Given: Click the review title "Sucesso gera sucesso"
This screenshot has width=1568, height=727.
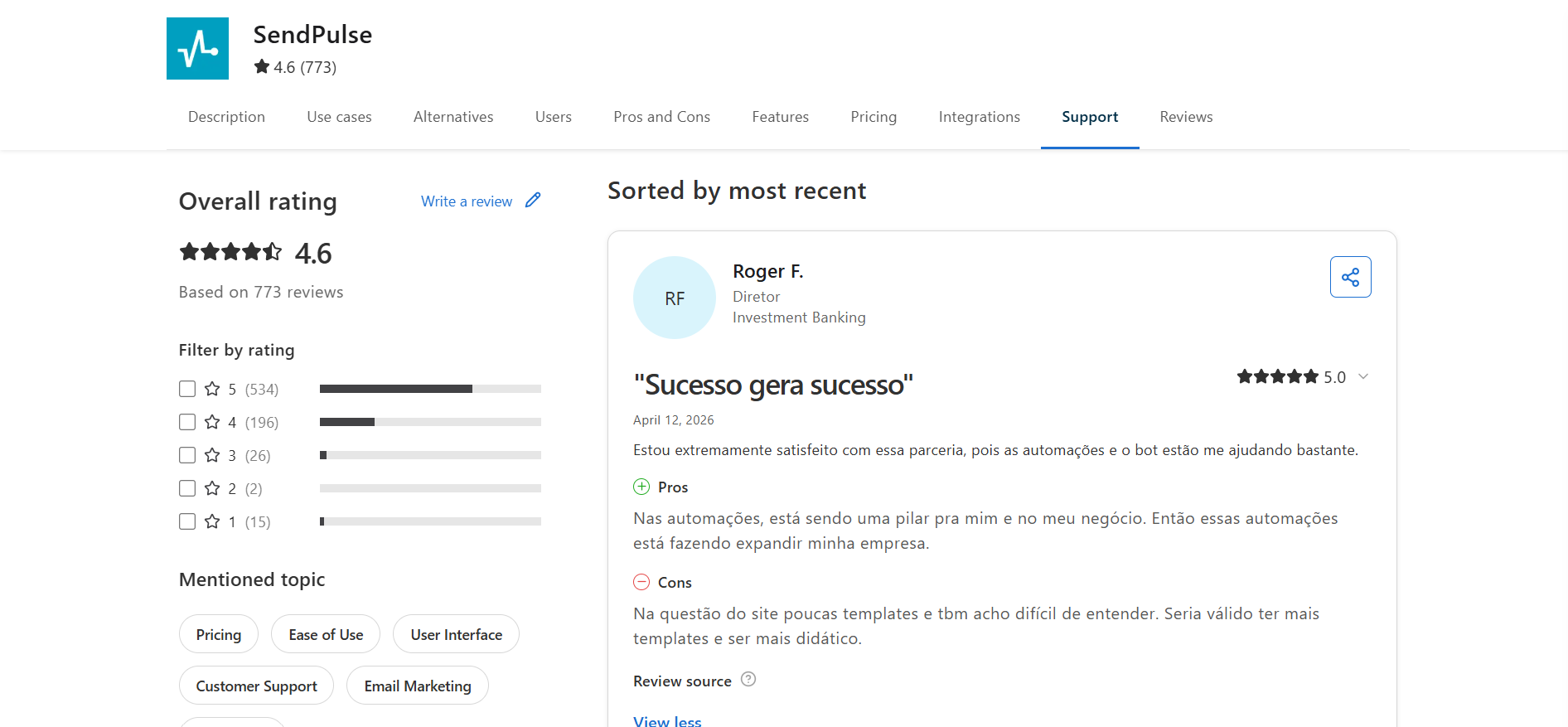Looking at the screenshot, I should coord(773,385).
